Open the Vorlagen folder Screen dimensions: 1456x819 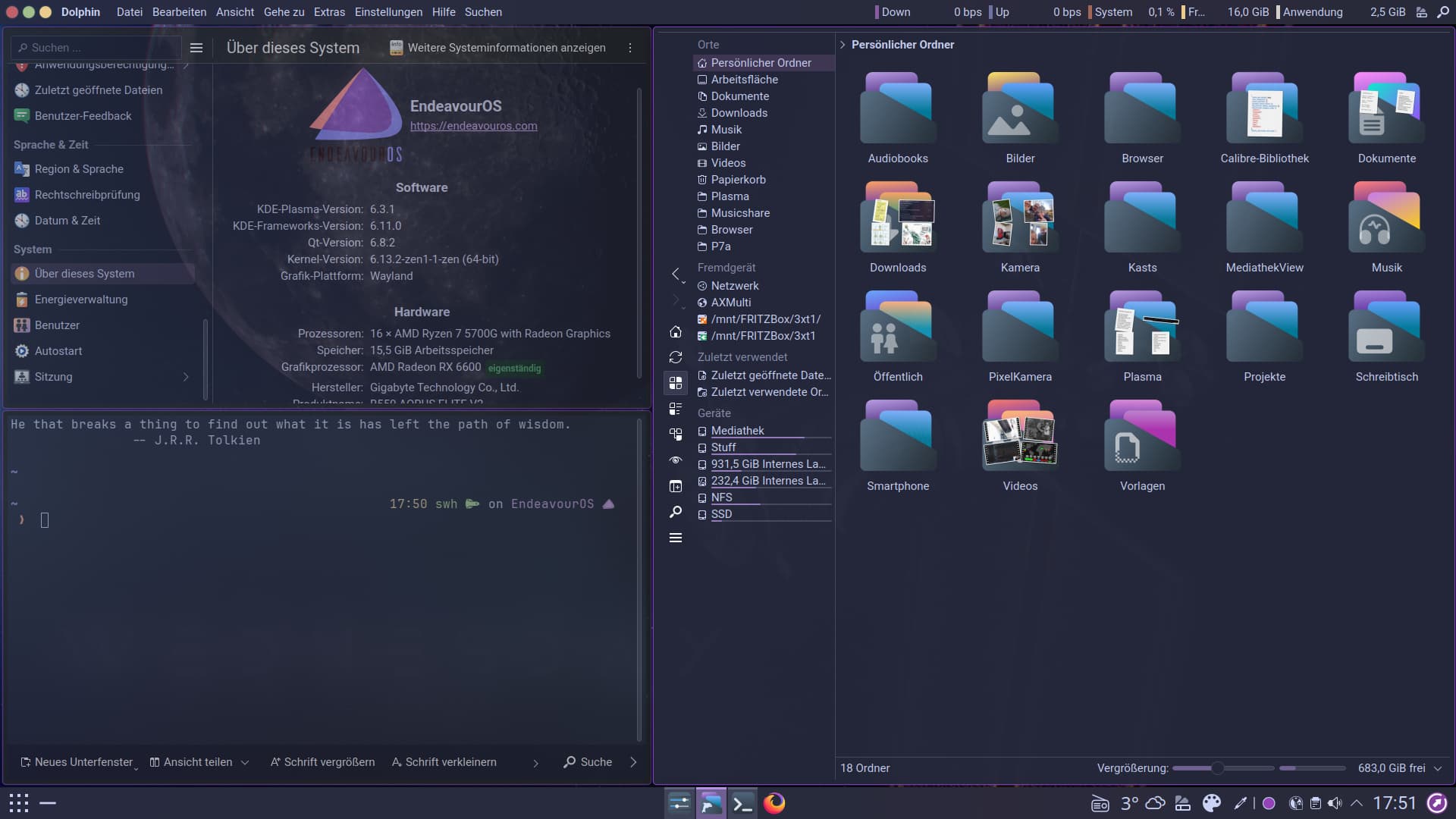click(x=1142, y=446)
